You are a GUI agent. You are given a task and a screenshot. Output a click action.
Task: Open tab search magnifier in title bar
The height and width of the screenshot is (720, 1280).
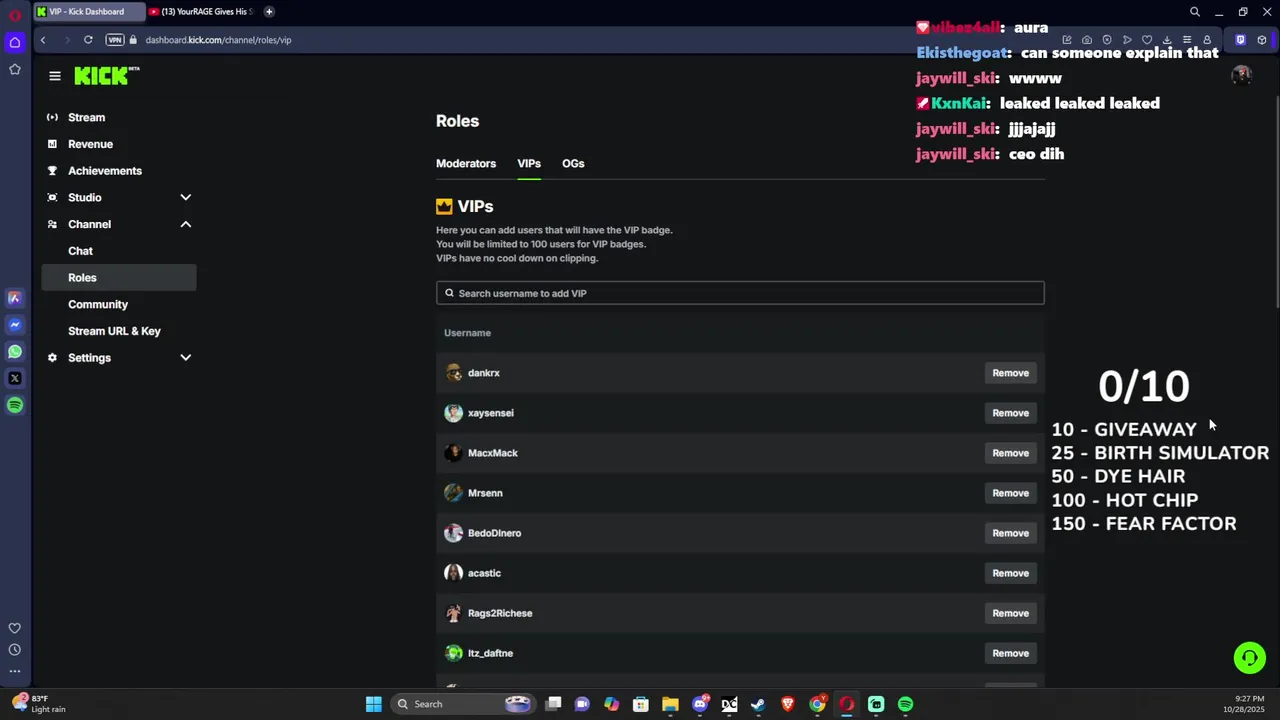[1195, 12]
